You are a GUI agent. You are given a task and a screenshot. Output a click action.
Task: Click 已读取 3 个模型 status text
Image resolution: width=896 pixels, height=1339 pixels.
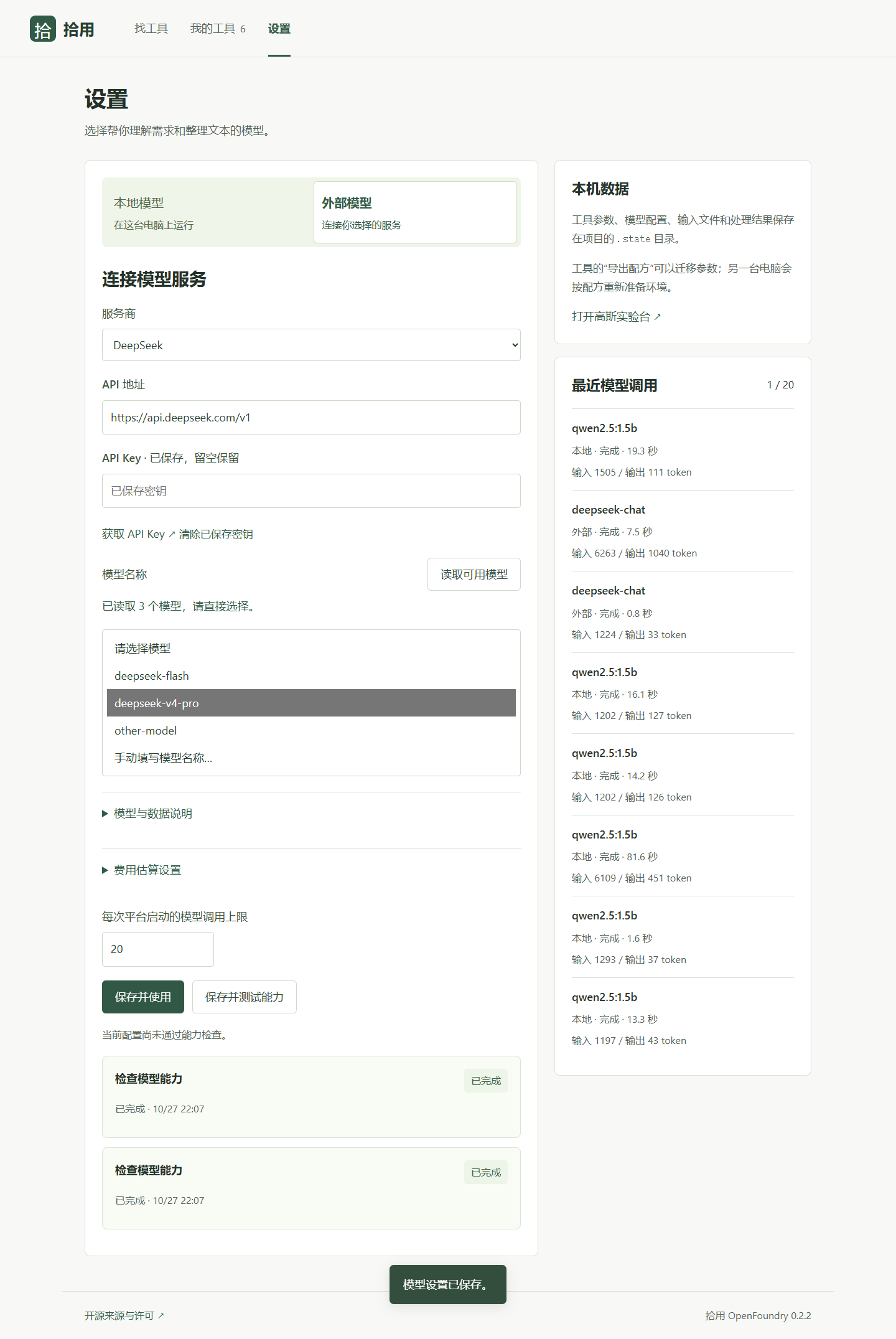[x=180, y=606]
